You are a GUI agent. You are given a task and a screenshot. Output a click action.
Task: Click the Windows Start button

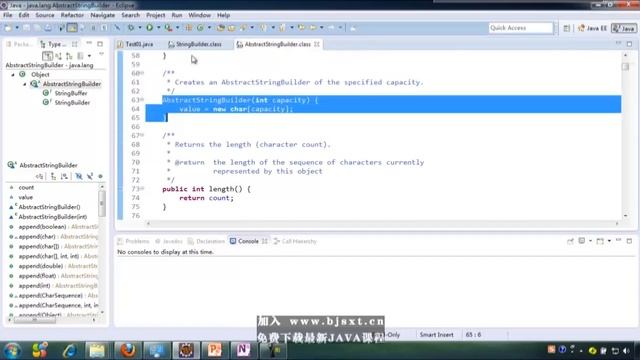(12, 351)
